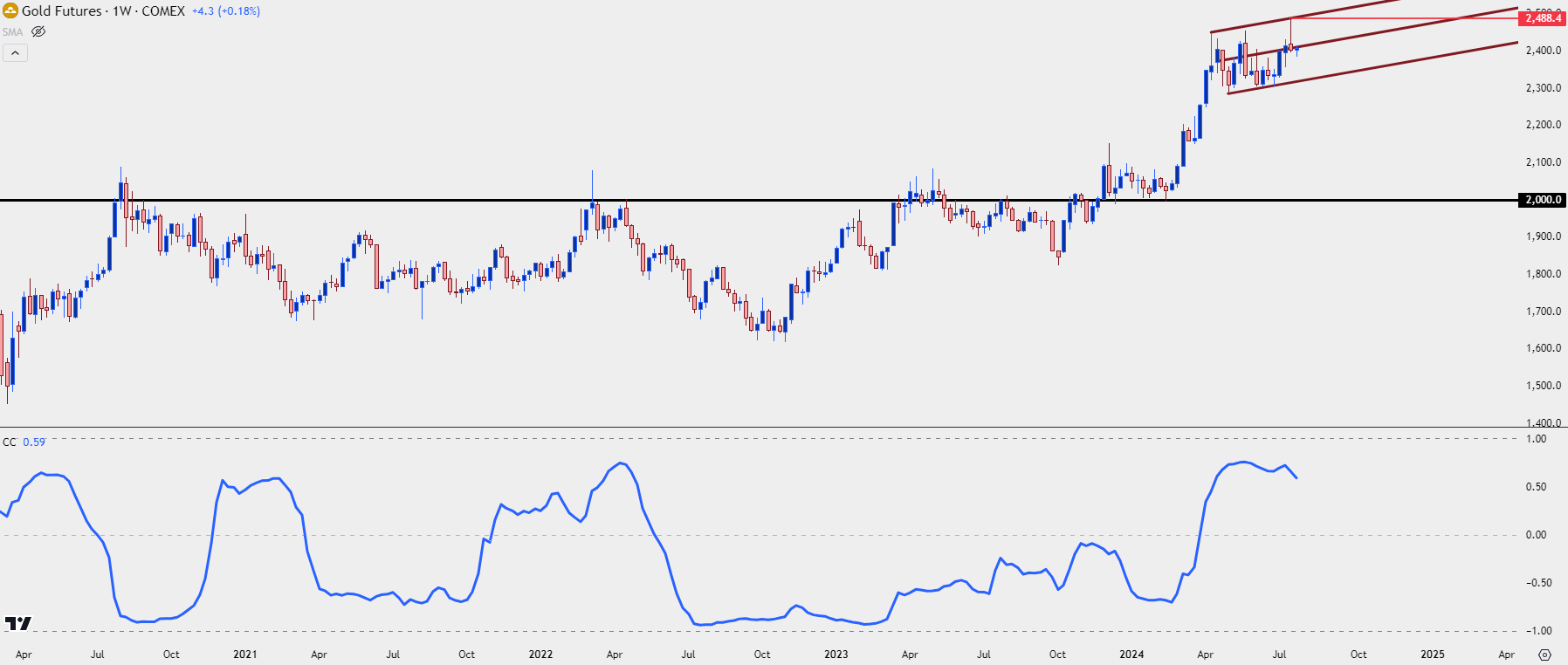Click the 1,500.0 price axis label
This screenshot has width=1568, height=665.
[x=1543, y=386]
